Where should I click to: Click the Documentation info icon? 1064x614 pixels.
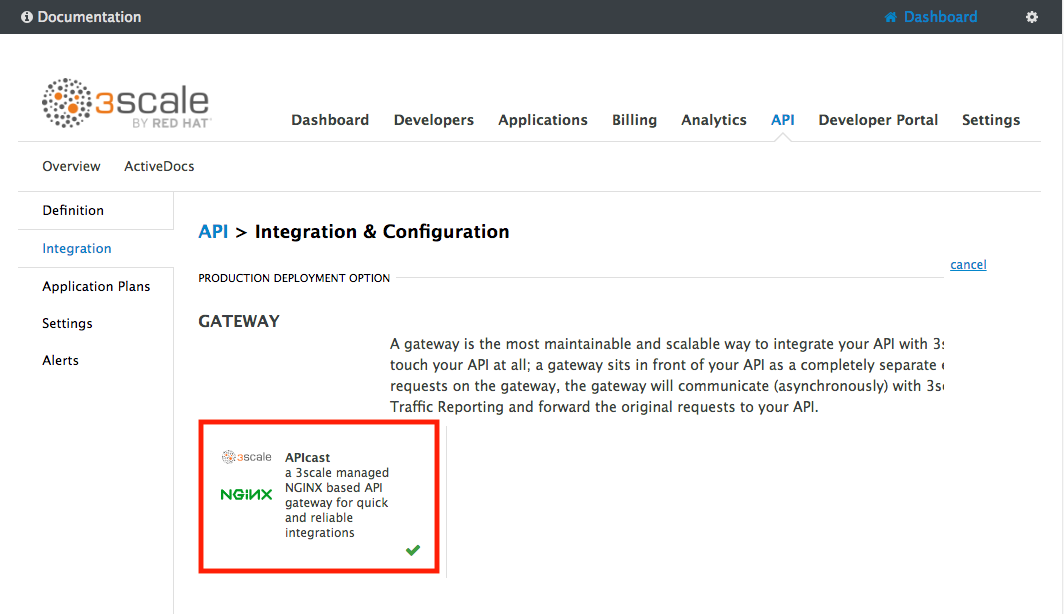click(27, 17)
